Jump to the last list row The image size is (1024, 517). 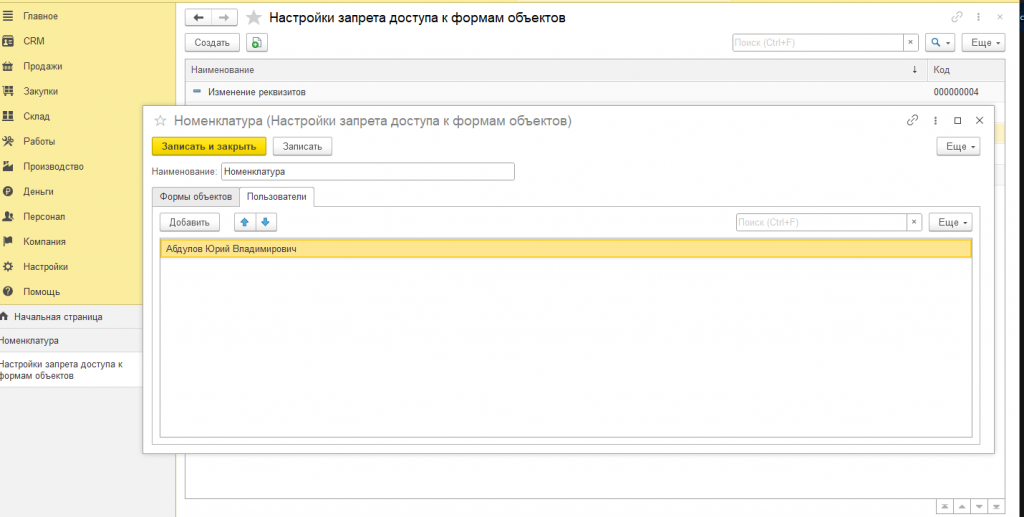click(x=996, y=507)
